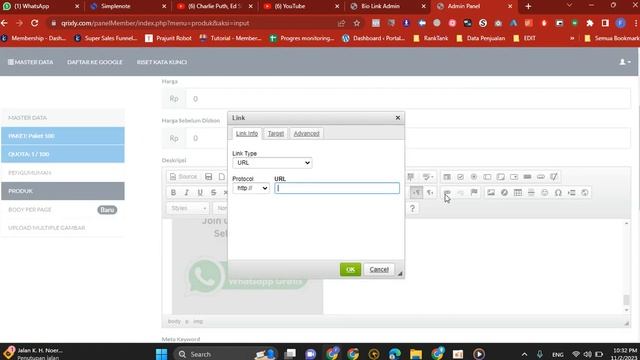
Task: Expand hidden bookmarks overflow chevron
Action: pyautogui.click(x=572, y=38)
